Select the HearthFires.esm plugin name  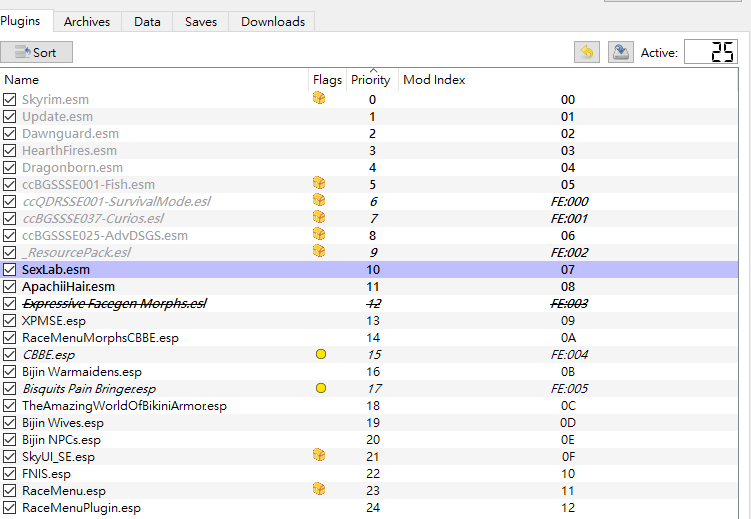click(69, 151)
